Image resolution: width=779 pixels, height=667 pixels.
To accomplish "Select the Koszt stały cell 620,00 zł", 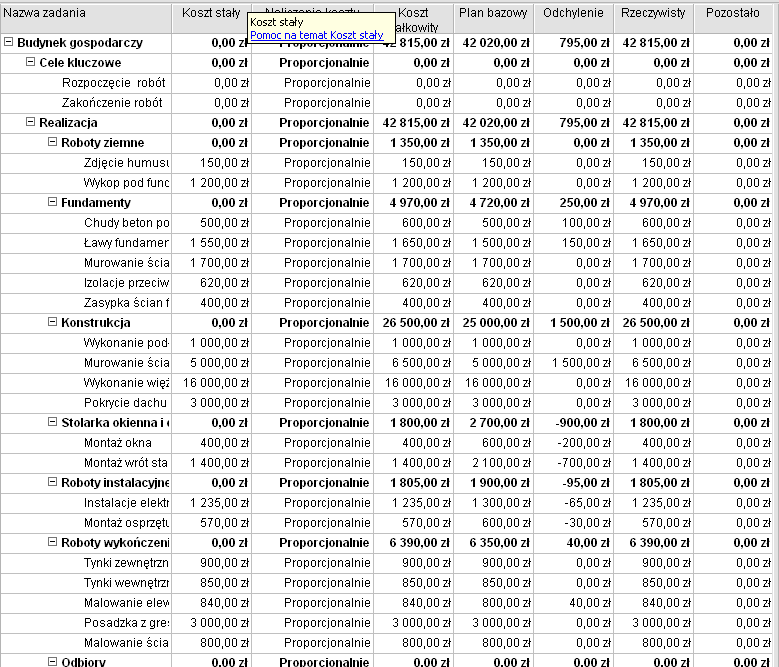I will click(211, 283).
